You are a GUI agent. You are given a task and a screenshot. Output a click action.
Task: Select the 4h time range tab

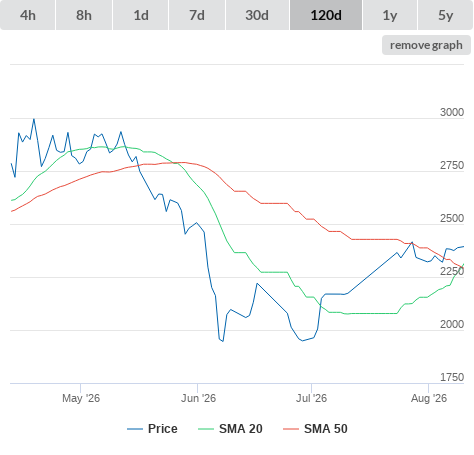click(28, 15)
